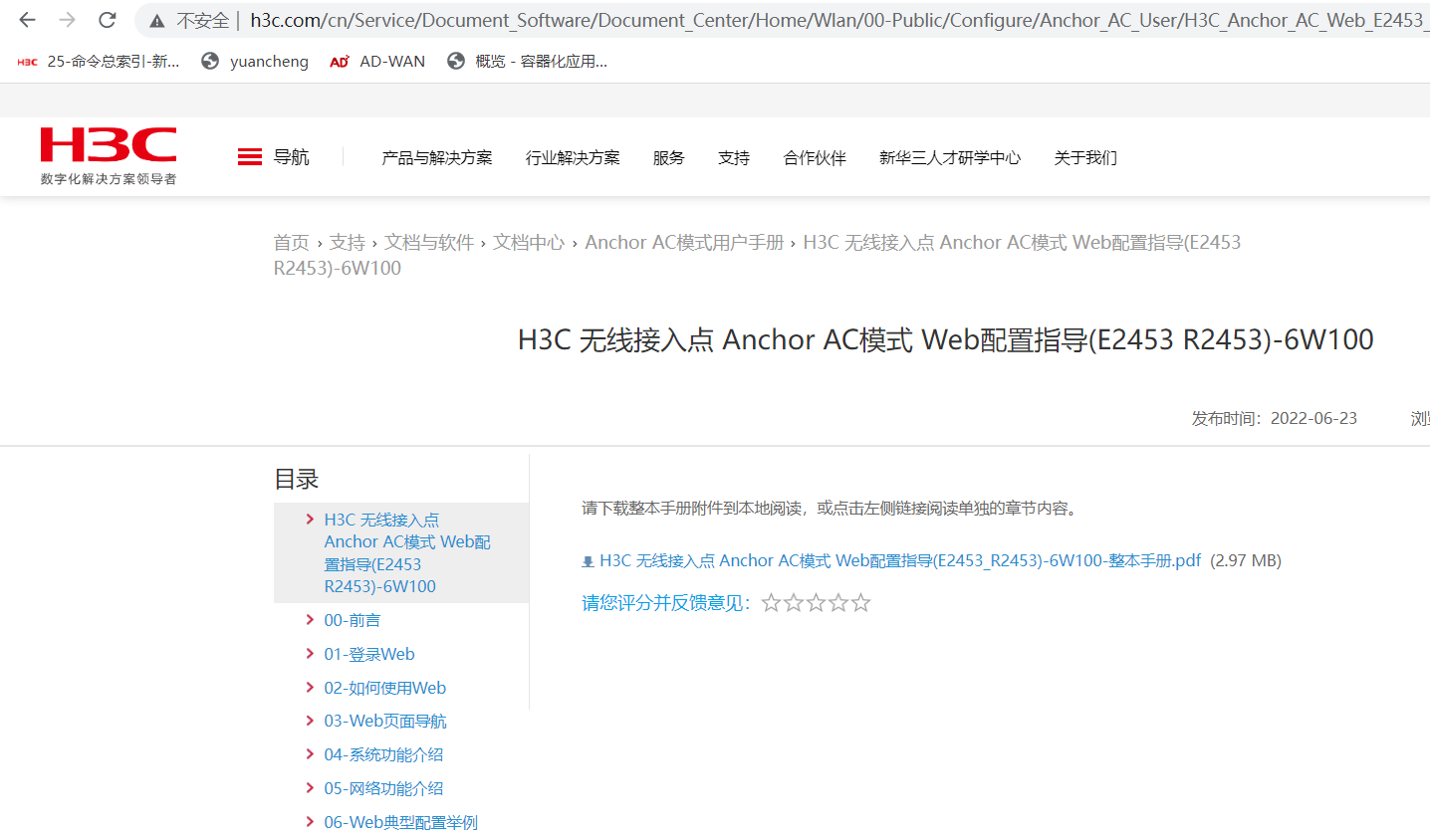Open the 产品与解决方案 menu
Viewport: 1430px width, 840px height.
coord(437,158)
